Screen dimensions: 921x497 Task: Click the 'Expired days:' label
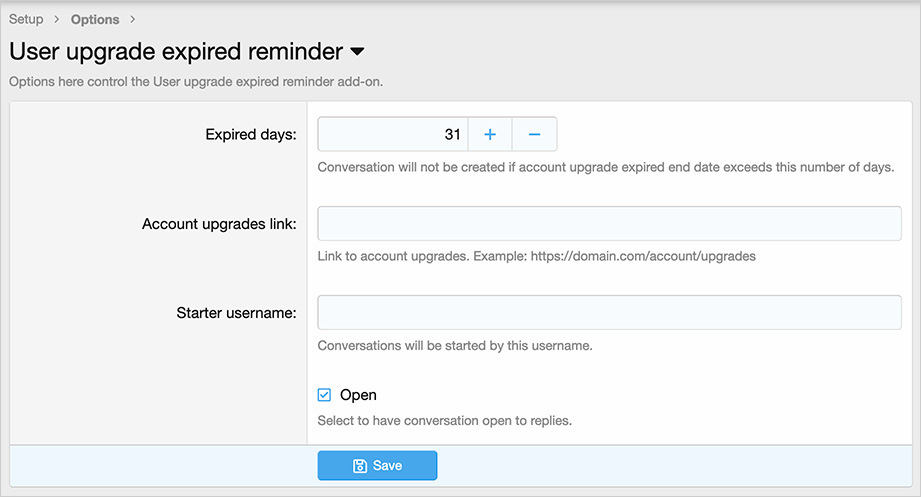point(250,135)
